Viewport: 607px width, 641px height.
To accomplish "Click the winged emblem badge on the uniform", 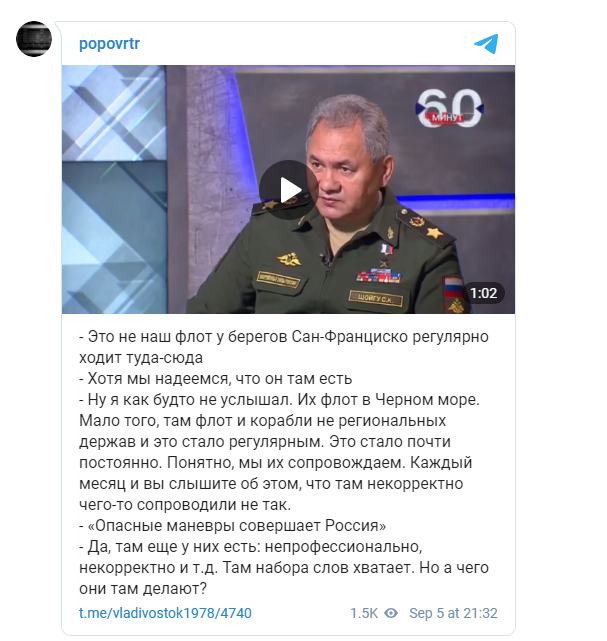I will coord(289,258).
